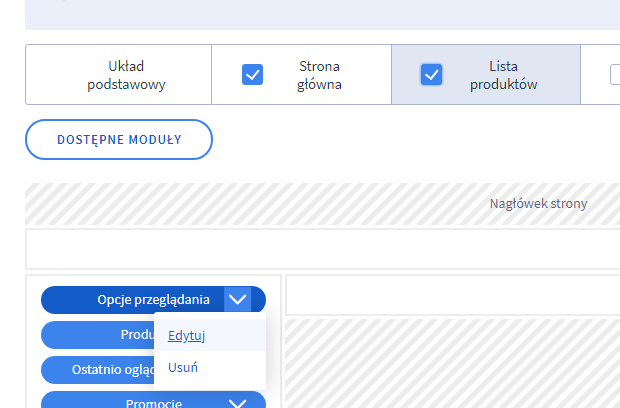Screen dimensions: 620x408
Task: Select Usuń in the dropdown menu
Action: coord(183,367)
